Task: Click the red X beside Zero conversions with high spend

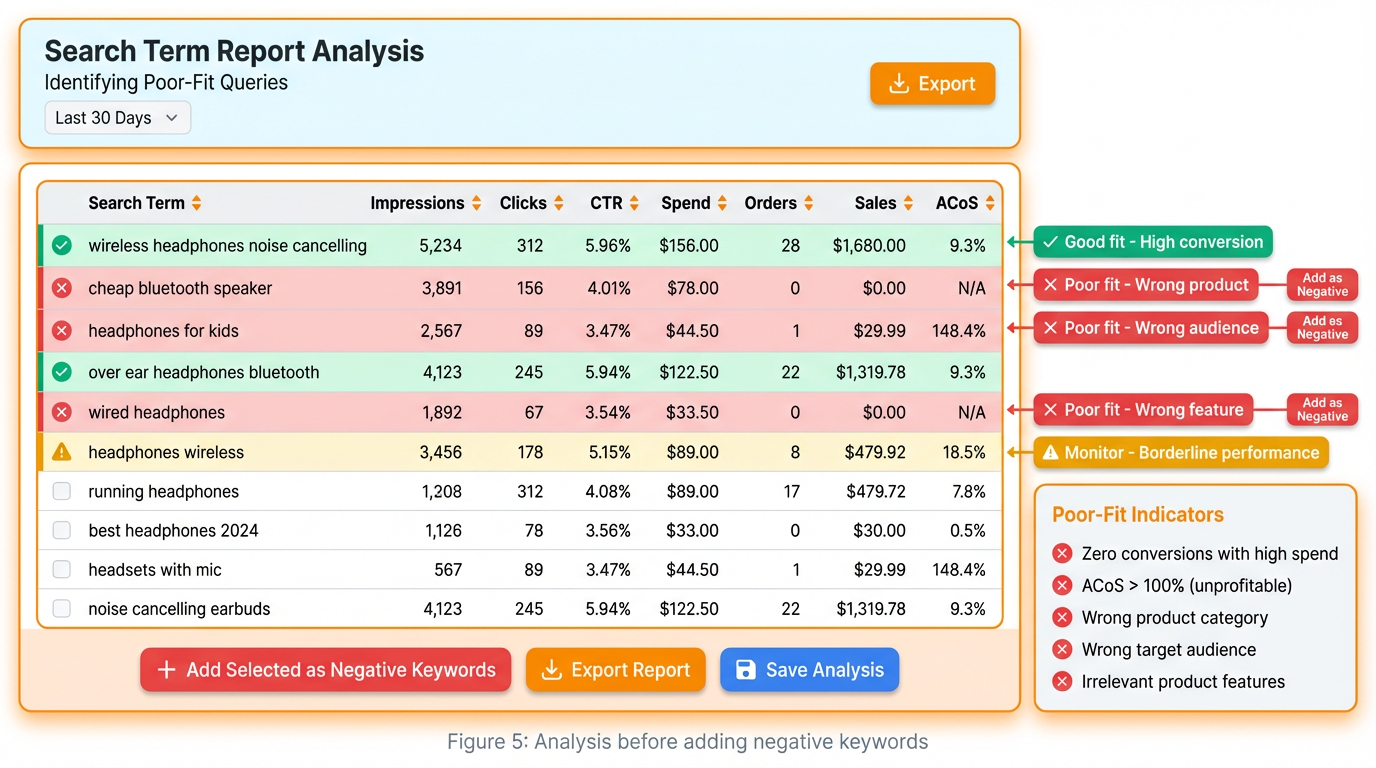Action: [1062, 553]
